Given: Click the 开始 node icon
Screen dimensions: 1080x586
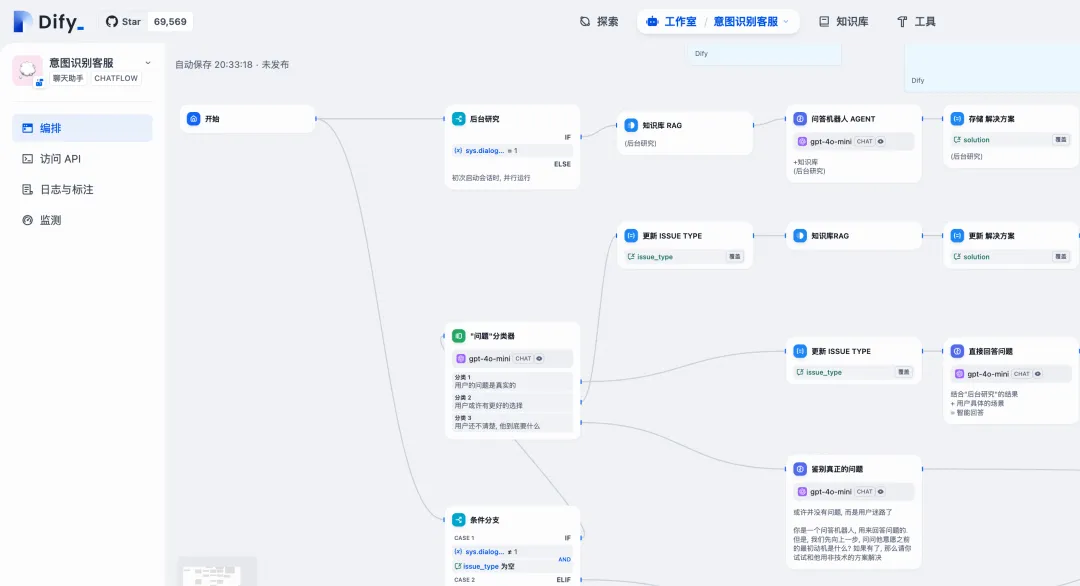Looking at the screenshot, I should point(192,118).
